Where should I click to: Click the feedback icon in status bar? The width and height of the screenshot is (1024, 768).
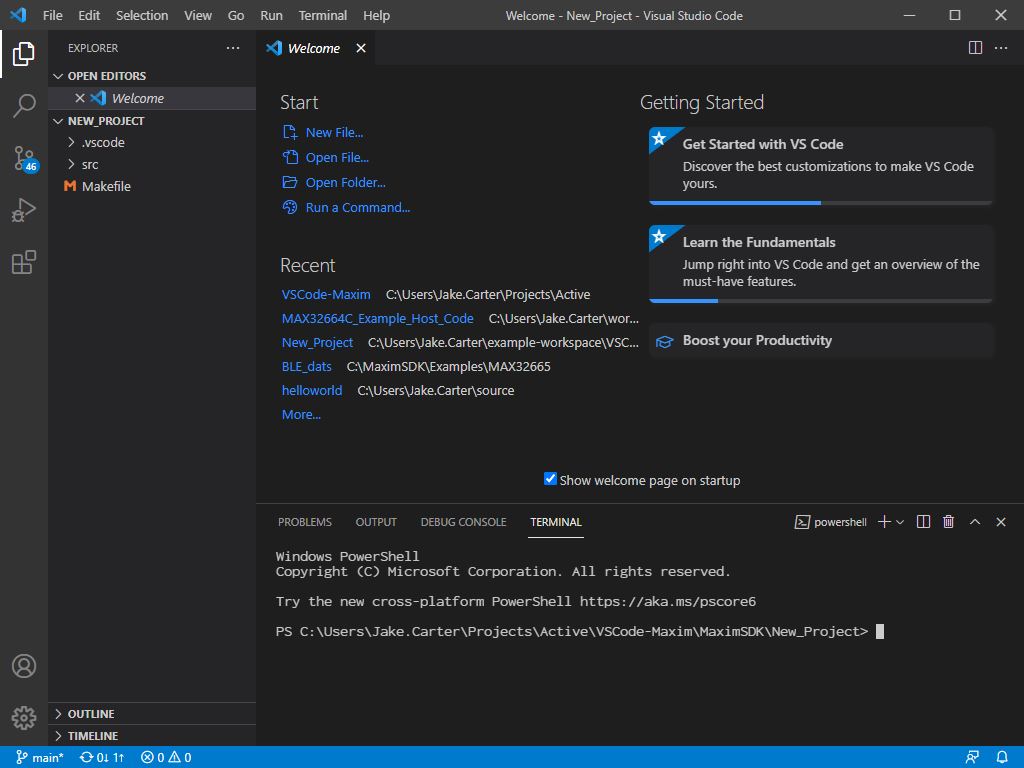pyautogui.click(x=972, y=758)
